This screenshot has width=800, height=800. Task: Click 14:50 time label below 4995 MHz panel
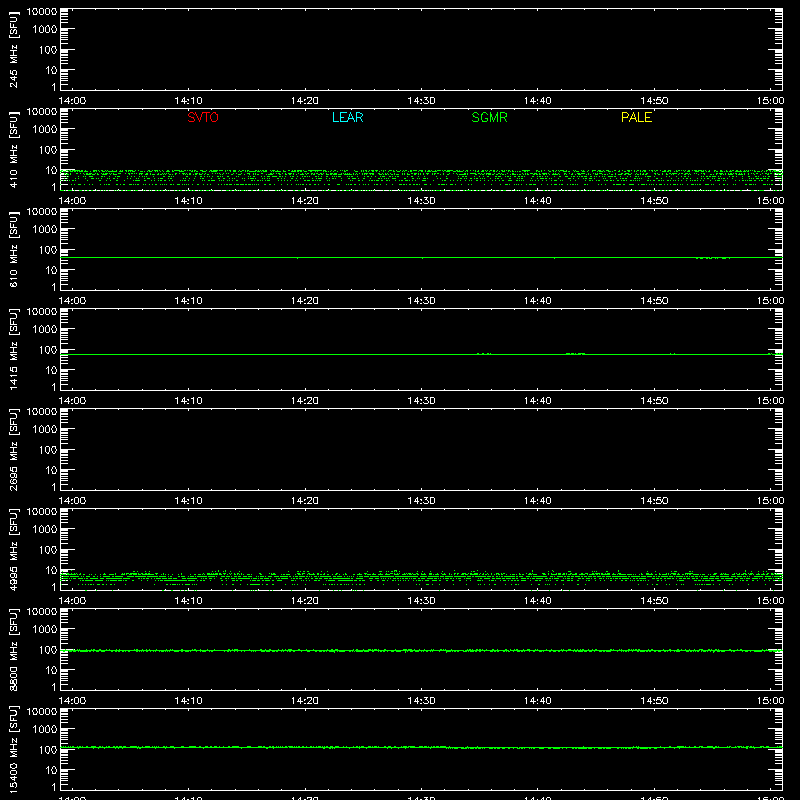coord(654,601)
